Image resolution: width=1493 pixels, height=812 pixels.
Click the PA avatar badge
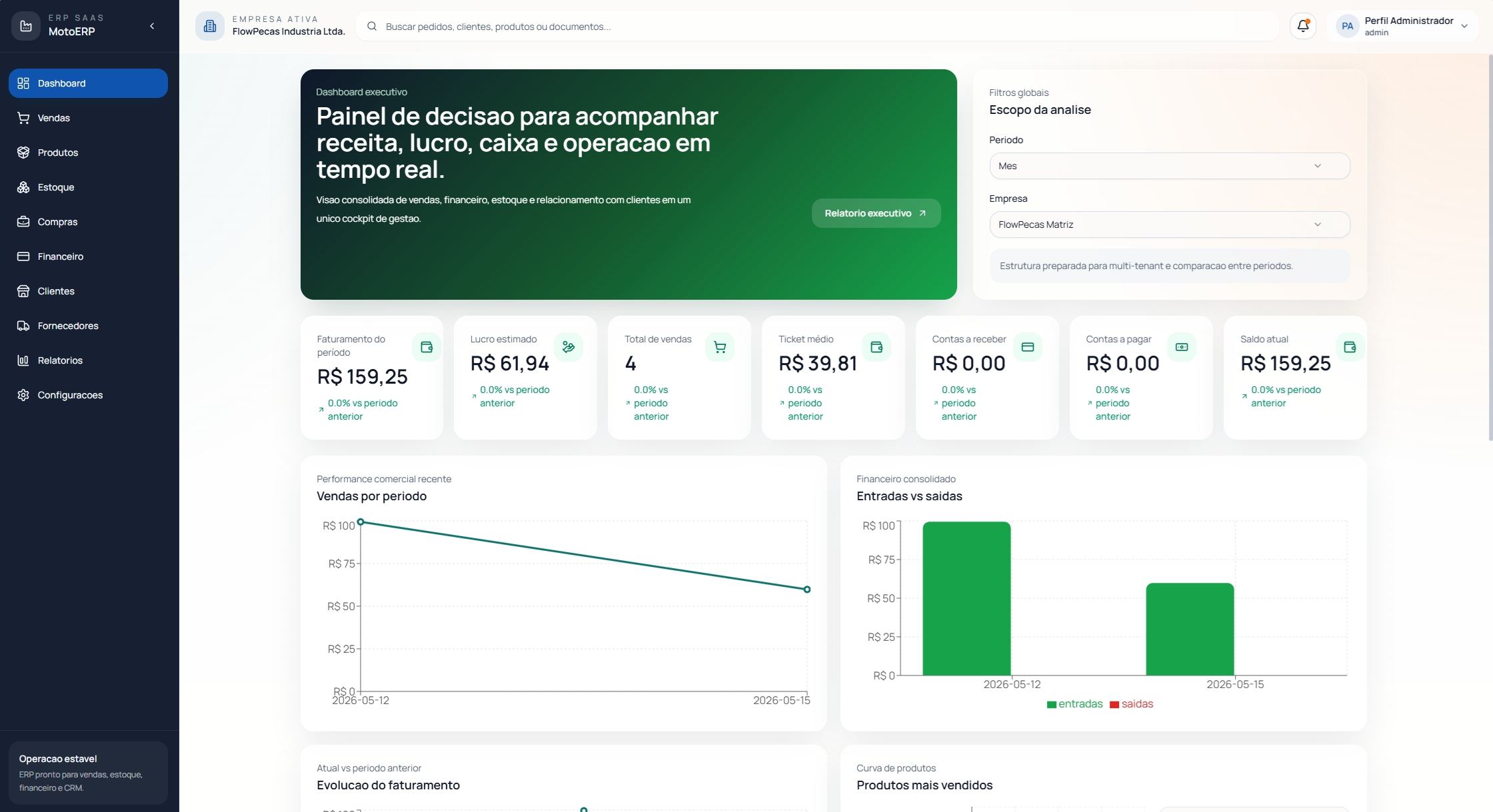tap(1347, 27)
